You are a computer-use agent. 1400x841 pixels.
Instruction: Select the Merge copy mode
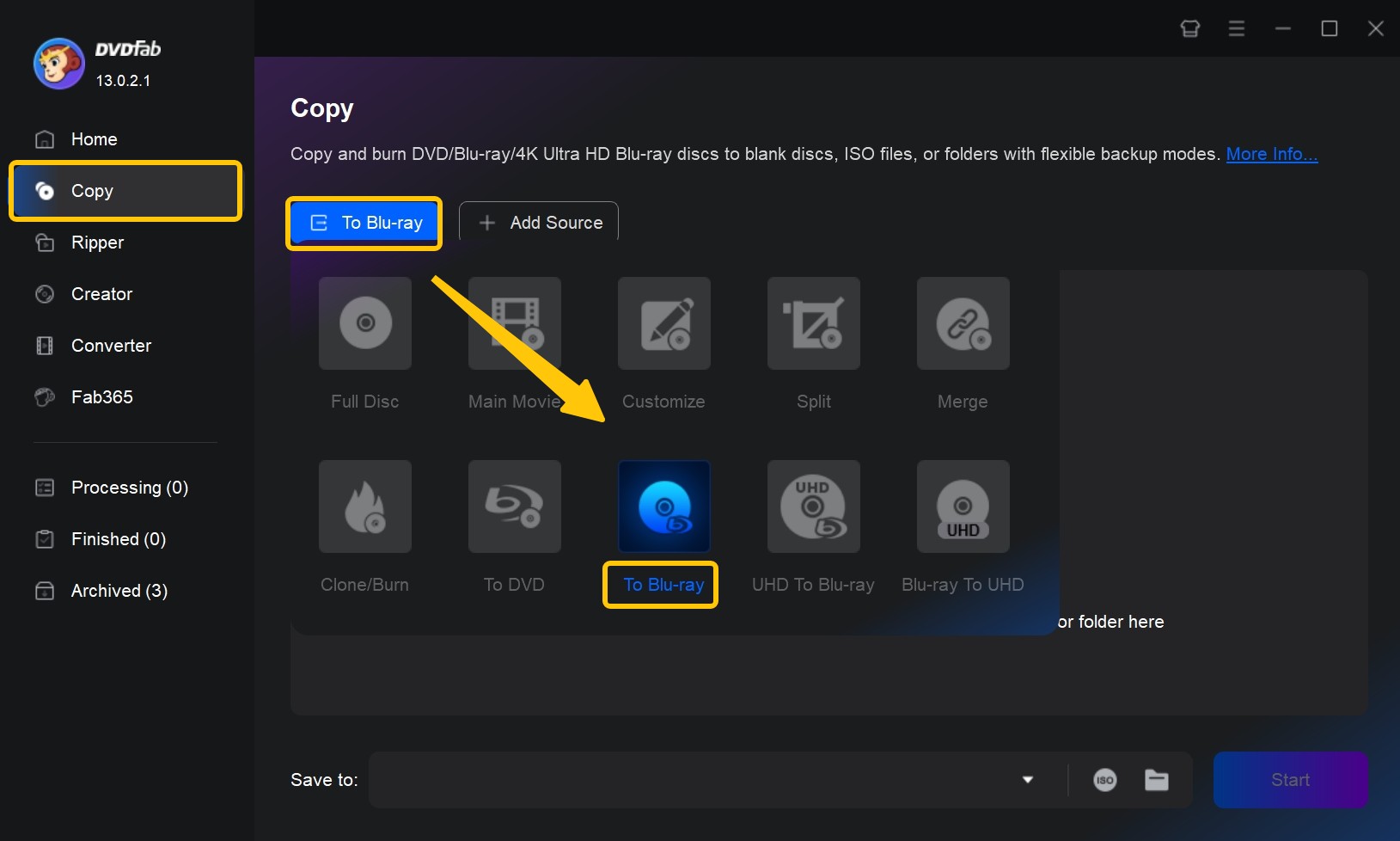(962, 344)
